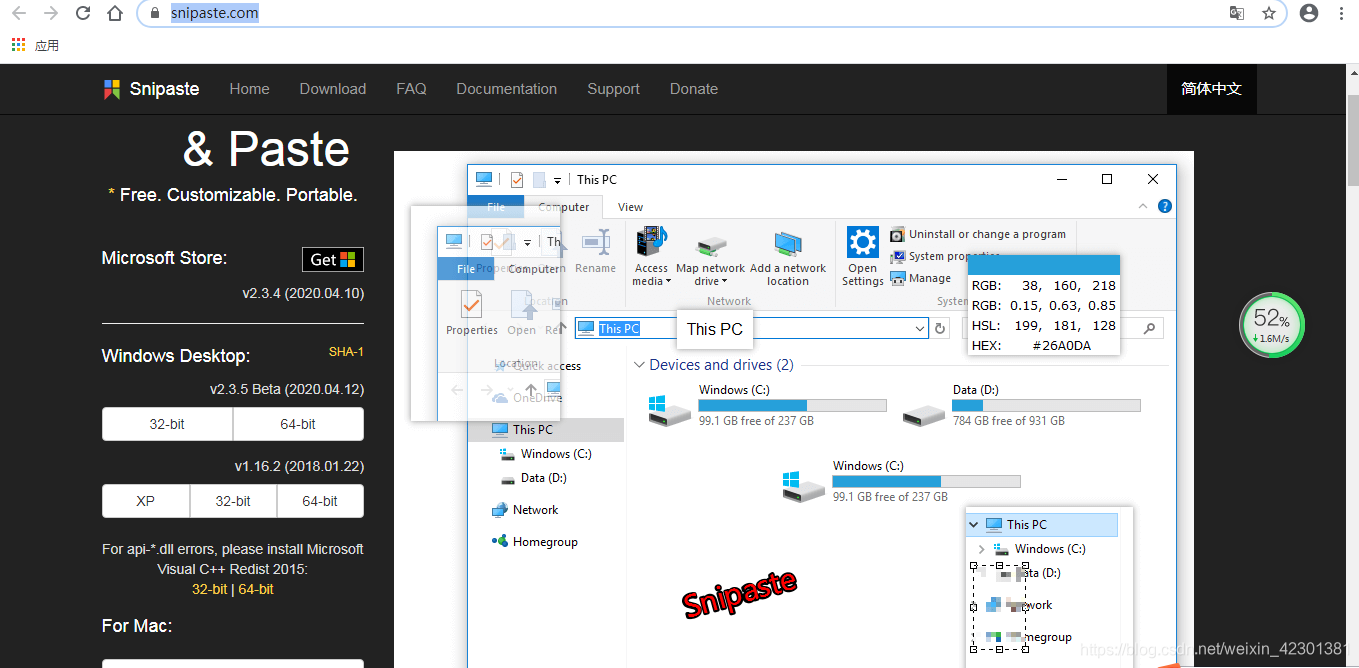Open the Support nav item
Screen dimensions: 1359x668
pos(613,89)
